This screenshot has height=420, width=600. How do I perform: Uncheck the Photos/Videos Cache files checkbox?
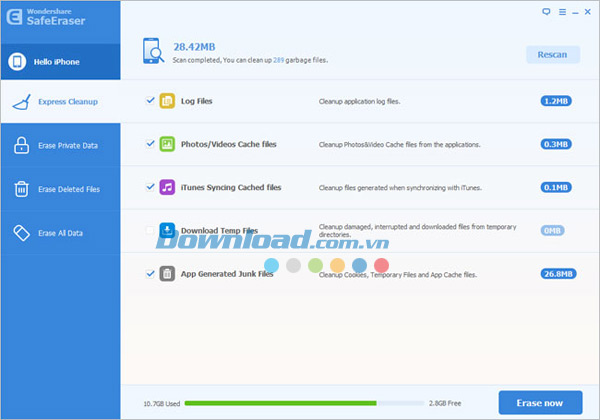[x=150, y=144]
